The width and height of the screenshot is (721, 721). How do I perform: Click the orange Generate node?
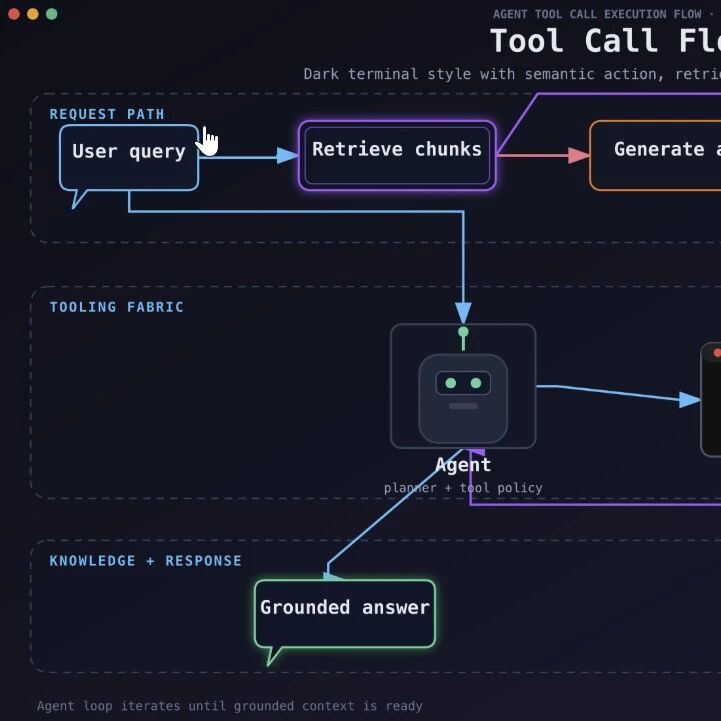[x=656, y=155]
